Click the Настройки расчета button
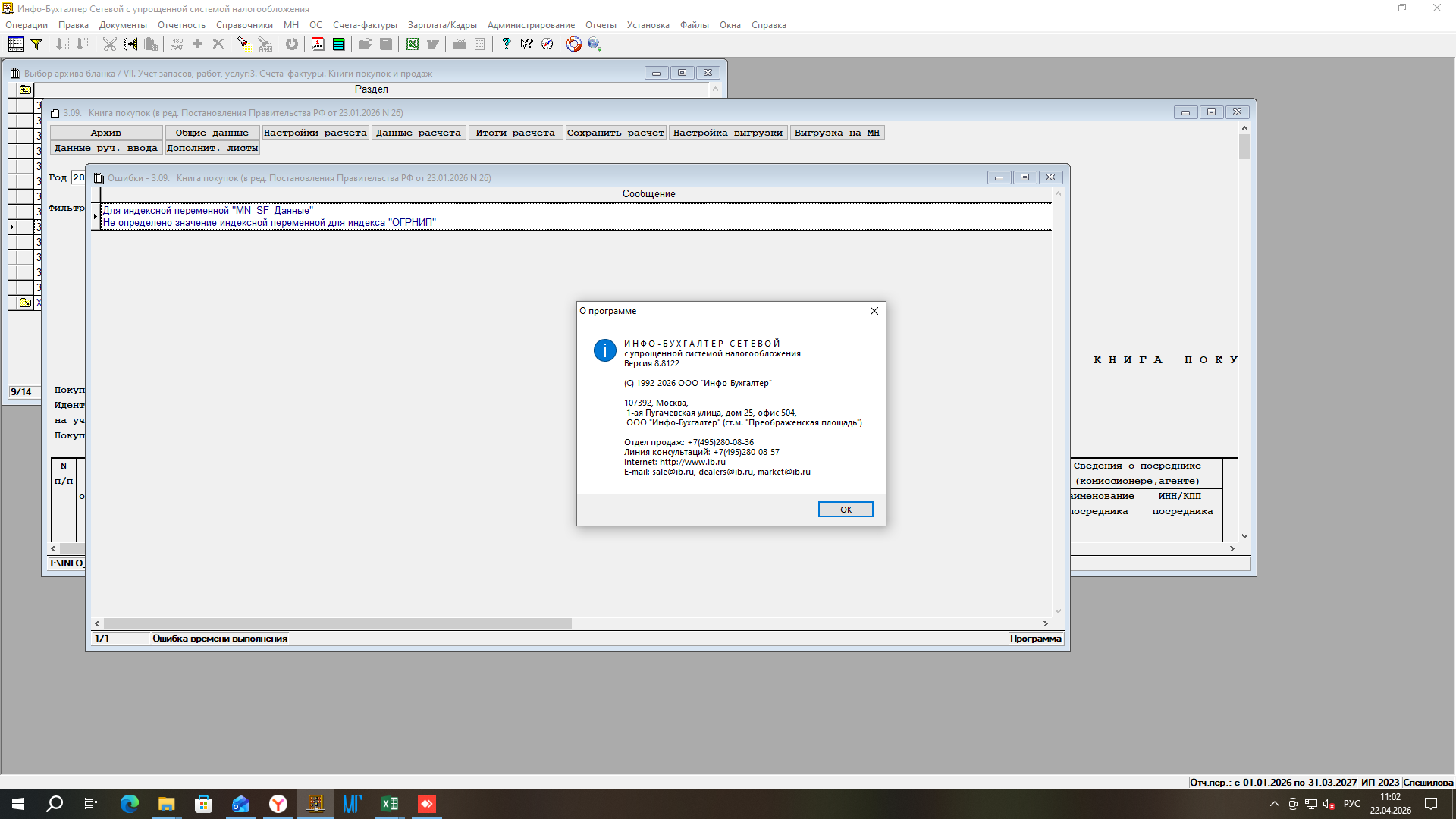This screenshot has height=819, width=1456. 315,133
